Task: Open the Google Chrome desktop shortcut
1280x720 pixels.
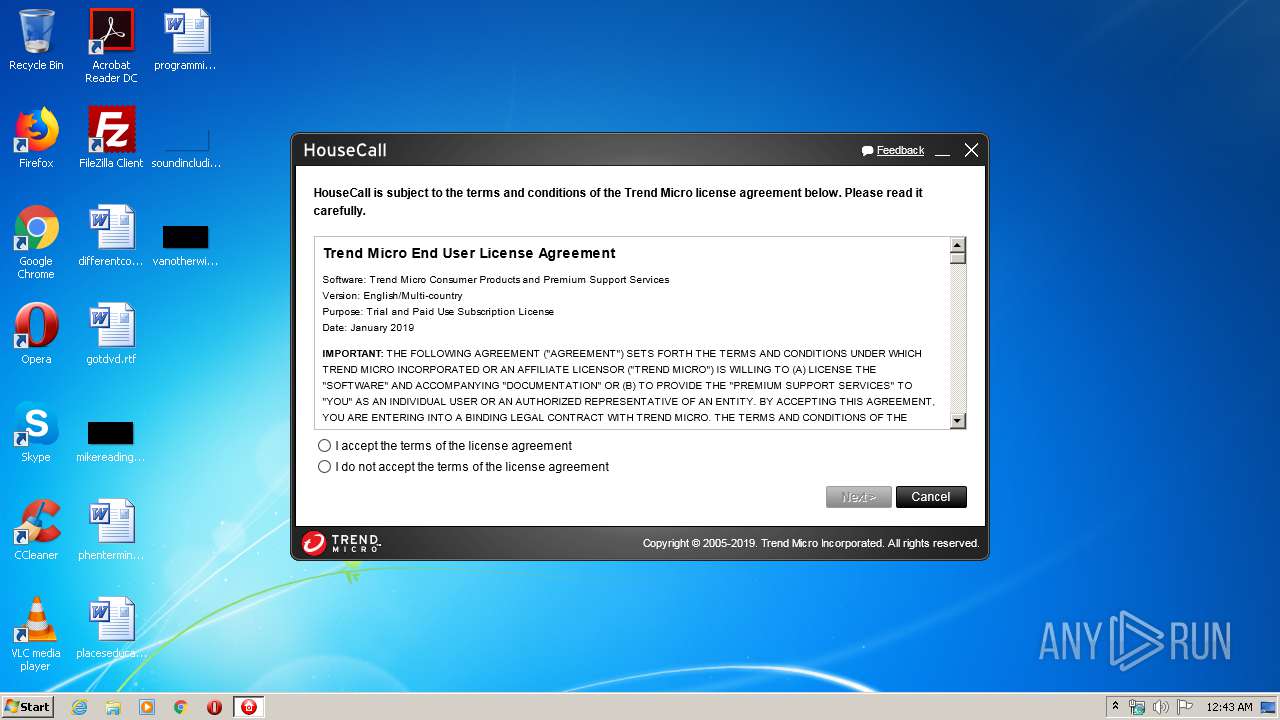Action: pyautogui.click(x=36, y=242)
